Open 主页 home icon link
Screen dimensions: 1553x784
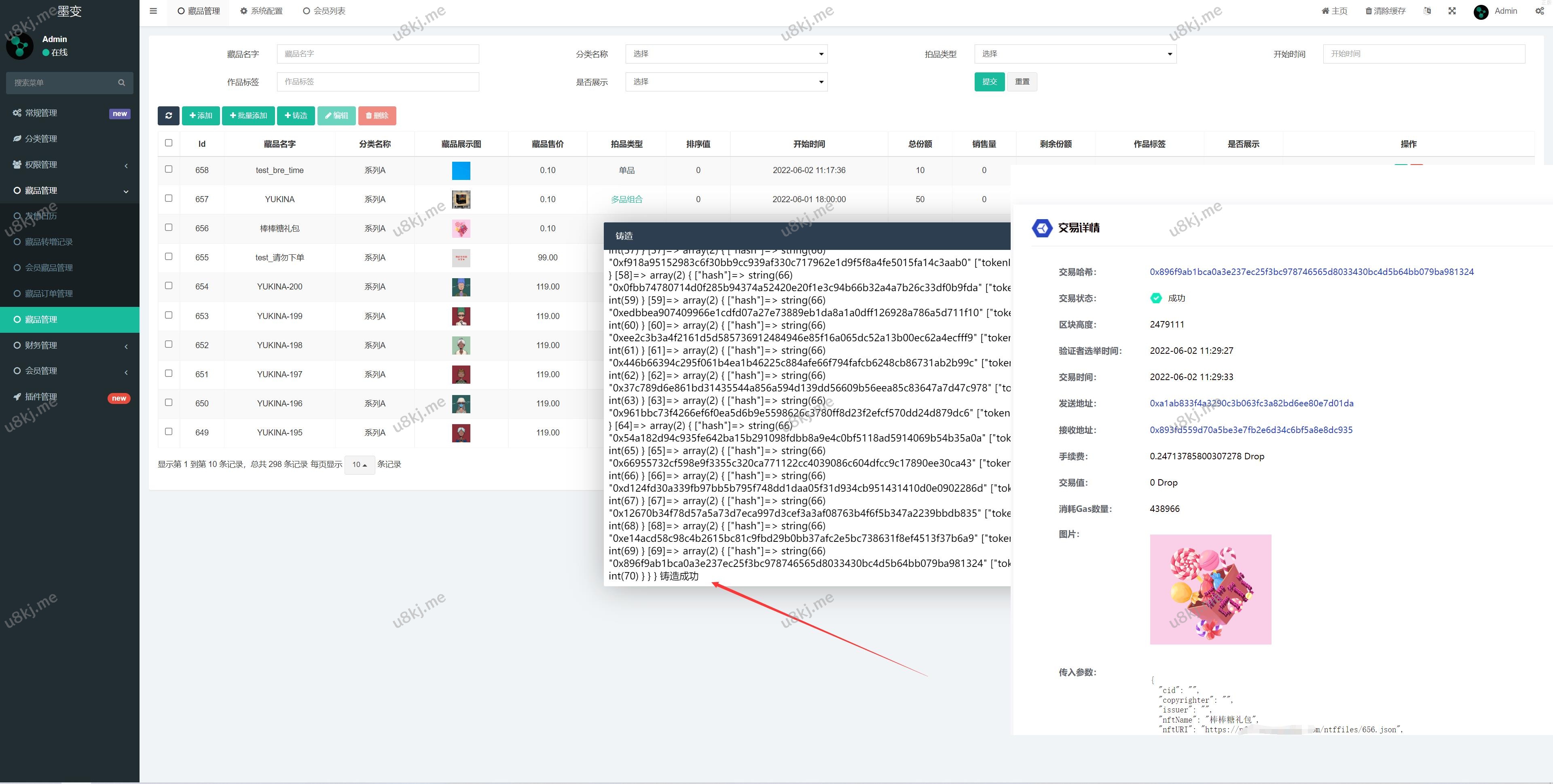1333,11
